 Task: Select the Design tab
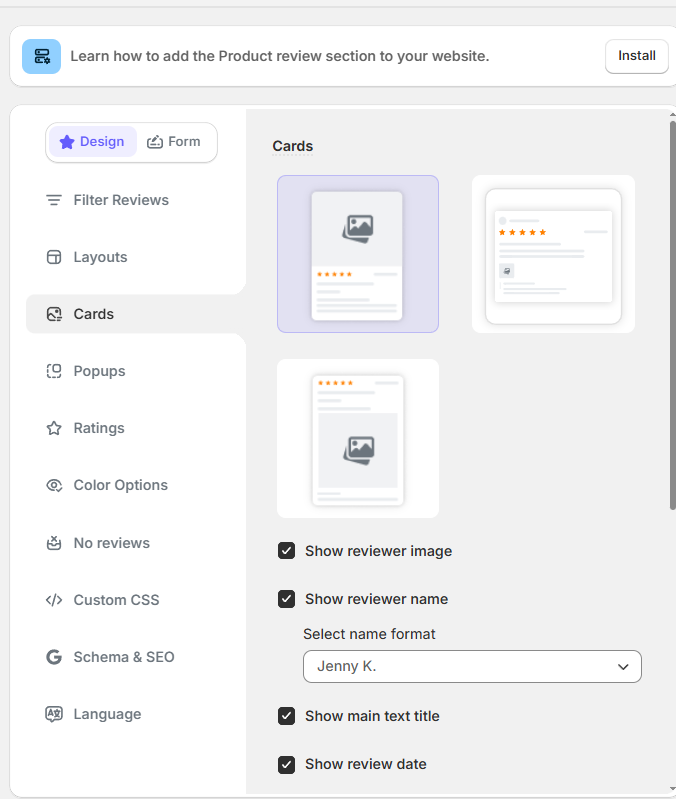pos(93,142)
